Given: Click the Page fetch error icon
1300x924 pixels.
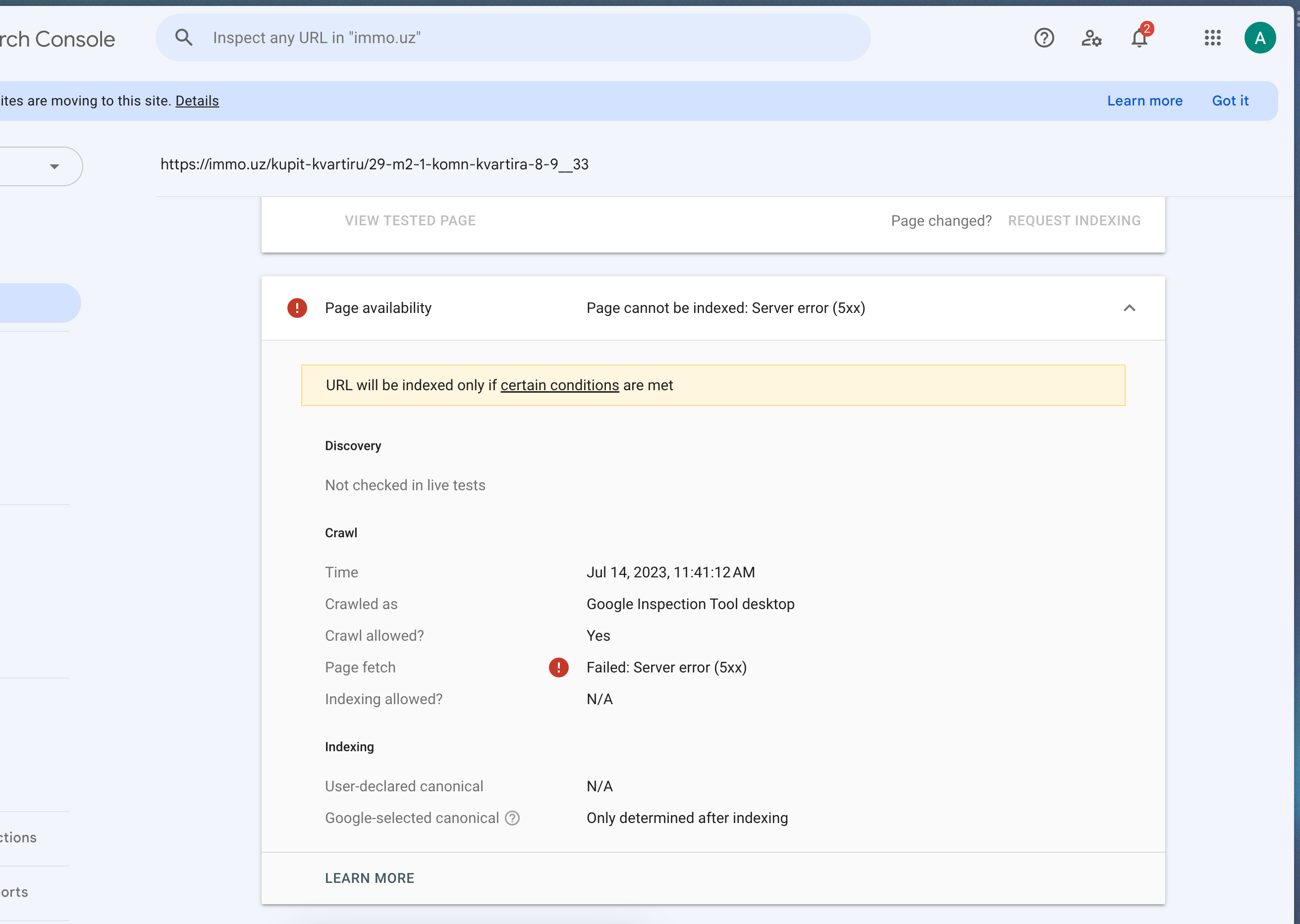Looking at the screenshot, I should (558, 667).
